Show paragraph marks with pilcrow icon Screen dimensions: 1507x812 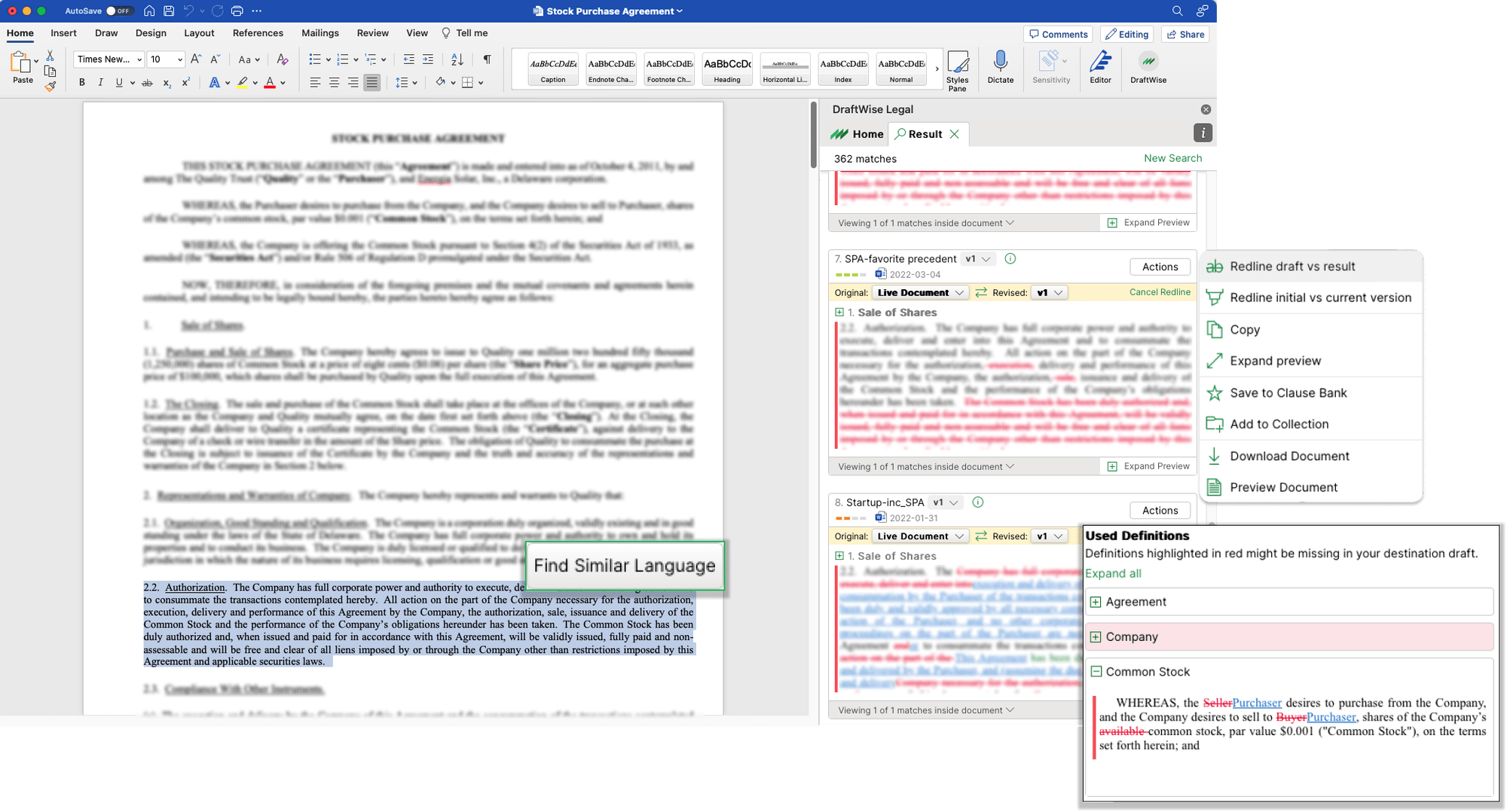[487, 60]
